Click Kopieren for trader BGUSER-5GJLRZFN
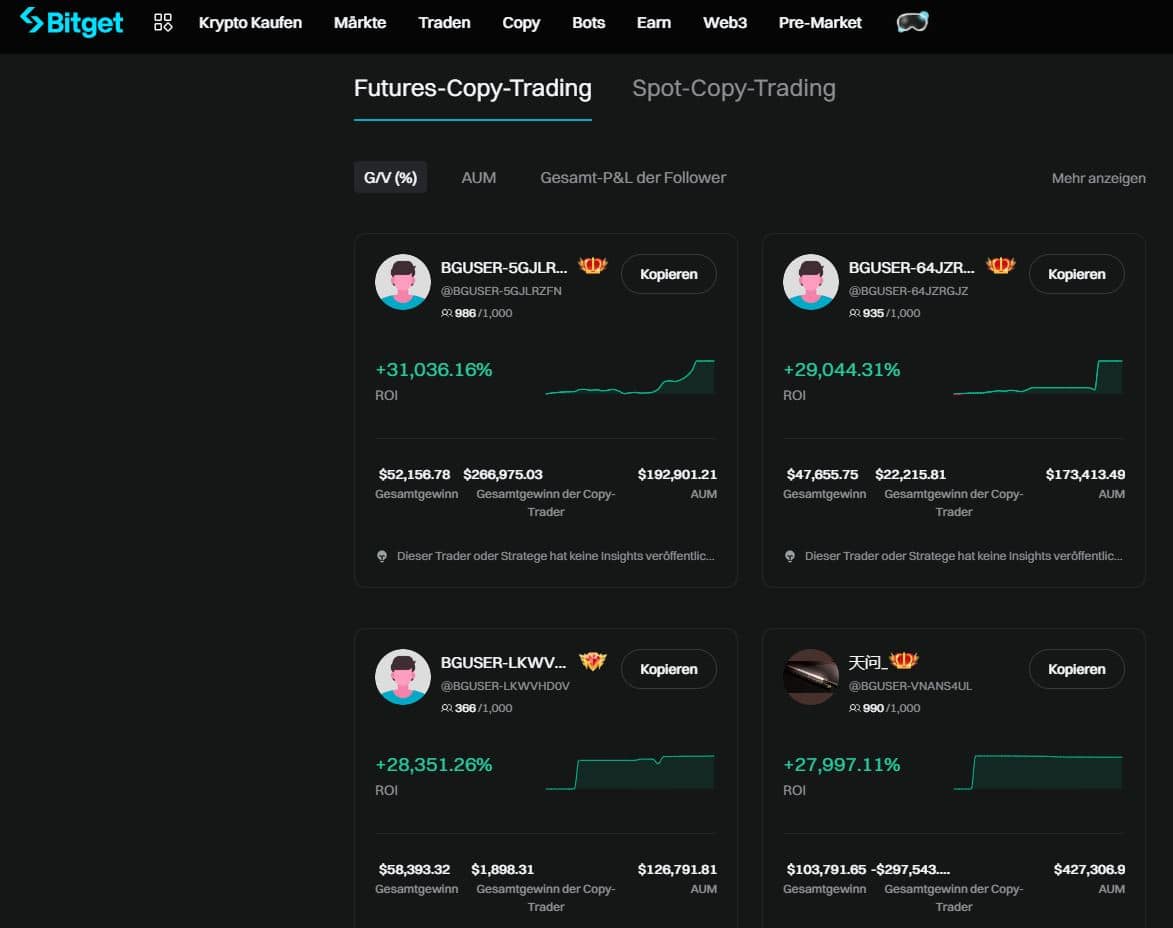 point(668,274)
